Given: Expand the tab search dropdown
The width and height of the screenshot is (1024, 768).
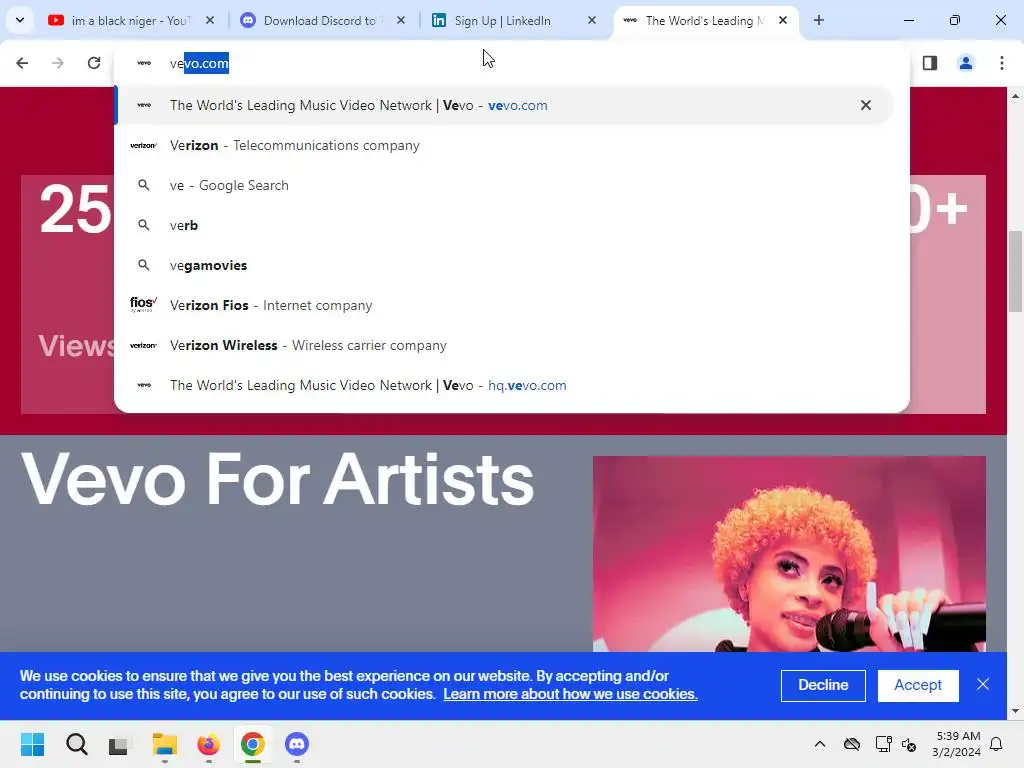Looking at the screenshot, I should coord(20,20).
